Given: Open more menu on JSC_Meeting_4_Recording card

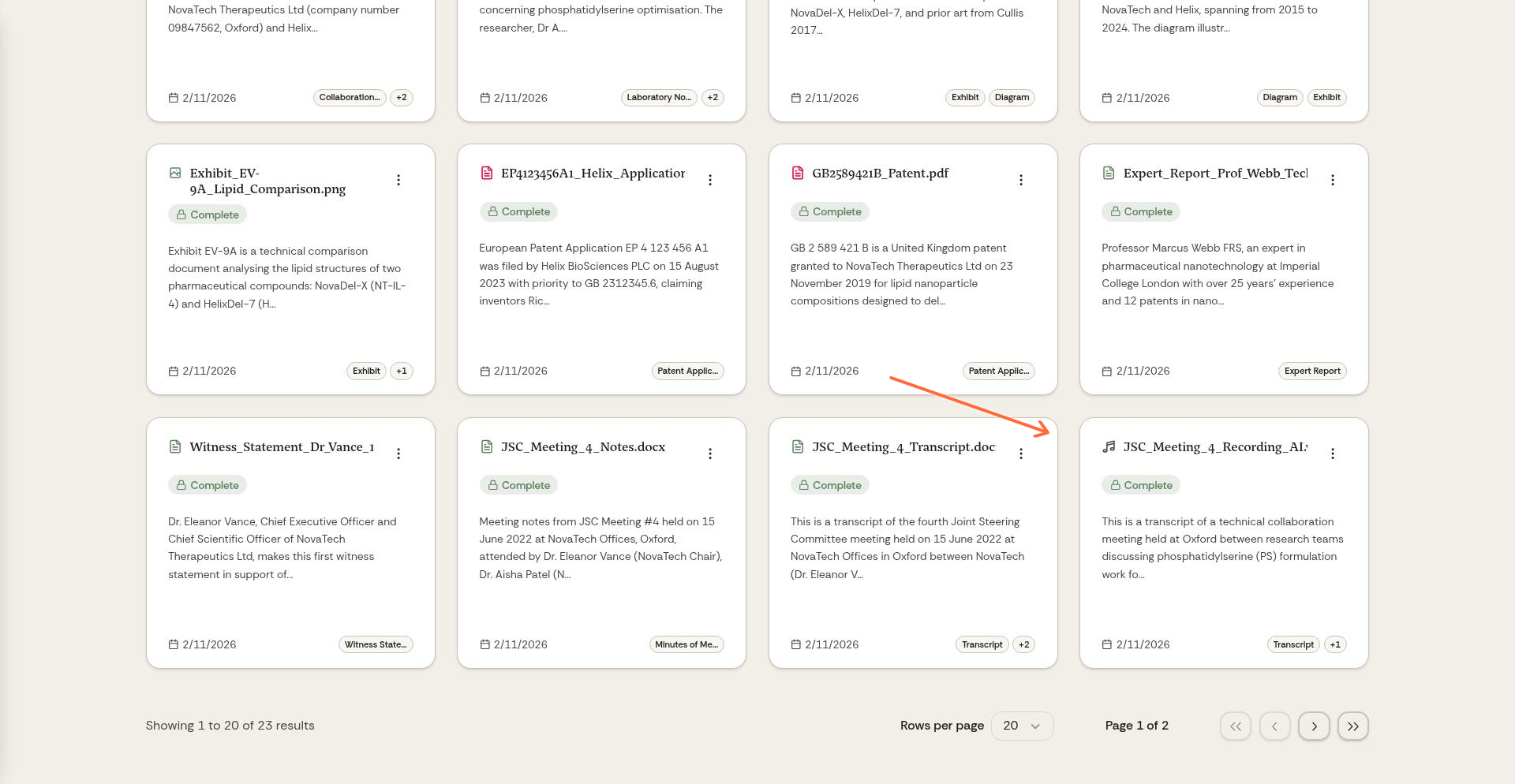Looking at the screenshot, I should 1333,454.
